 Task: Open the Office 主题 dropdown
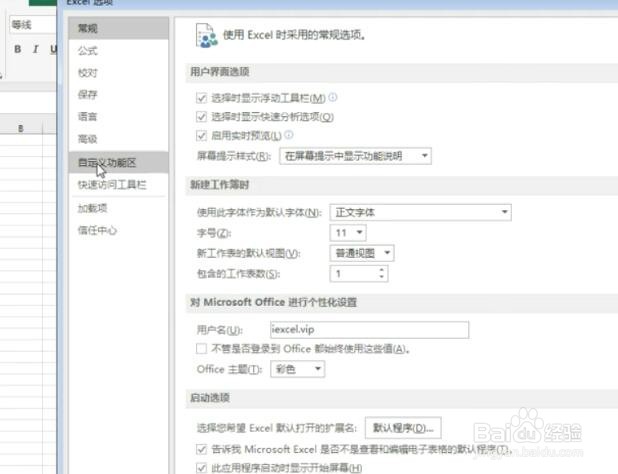point(298,369)
